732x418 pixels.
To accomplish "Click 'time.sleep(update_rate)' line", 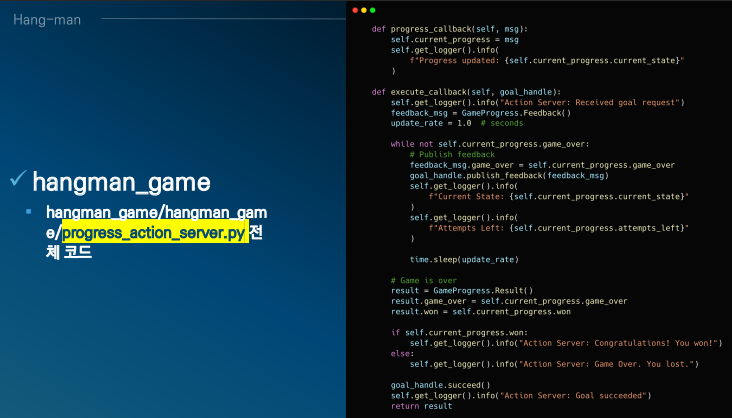I will pyautogui.click(x=464, y=259).
